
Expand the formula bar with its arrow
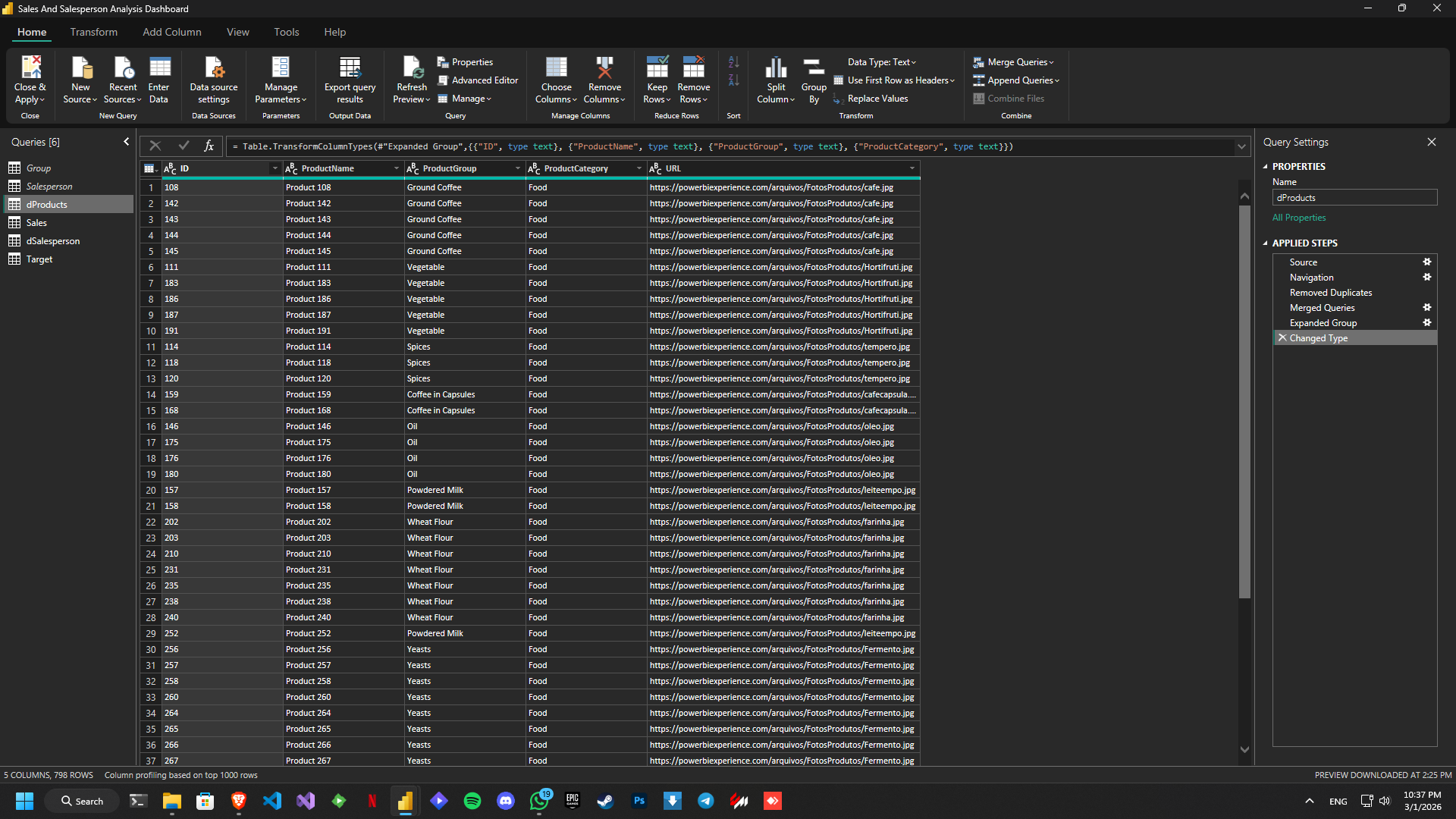click(x=1241, y=146)
